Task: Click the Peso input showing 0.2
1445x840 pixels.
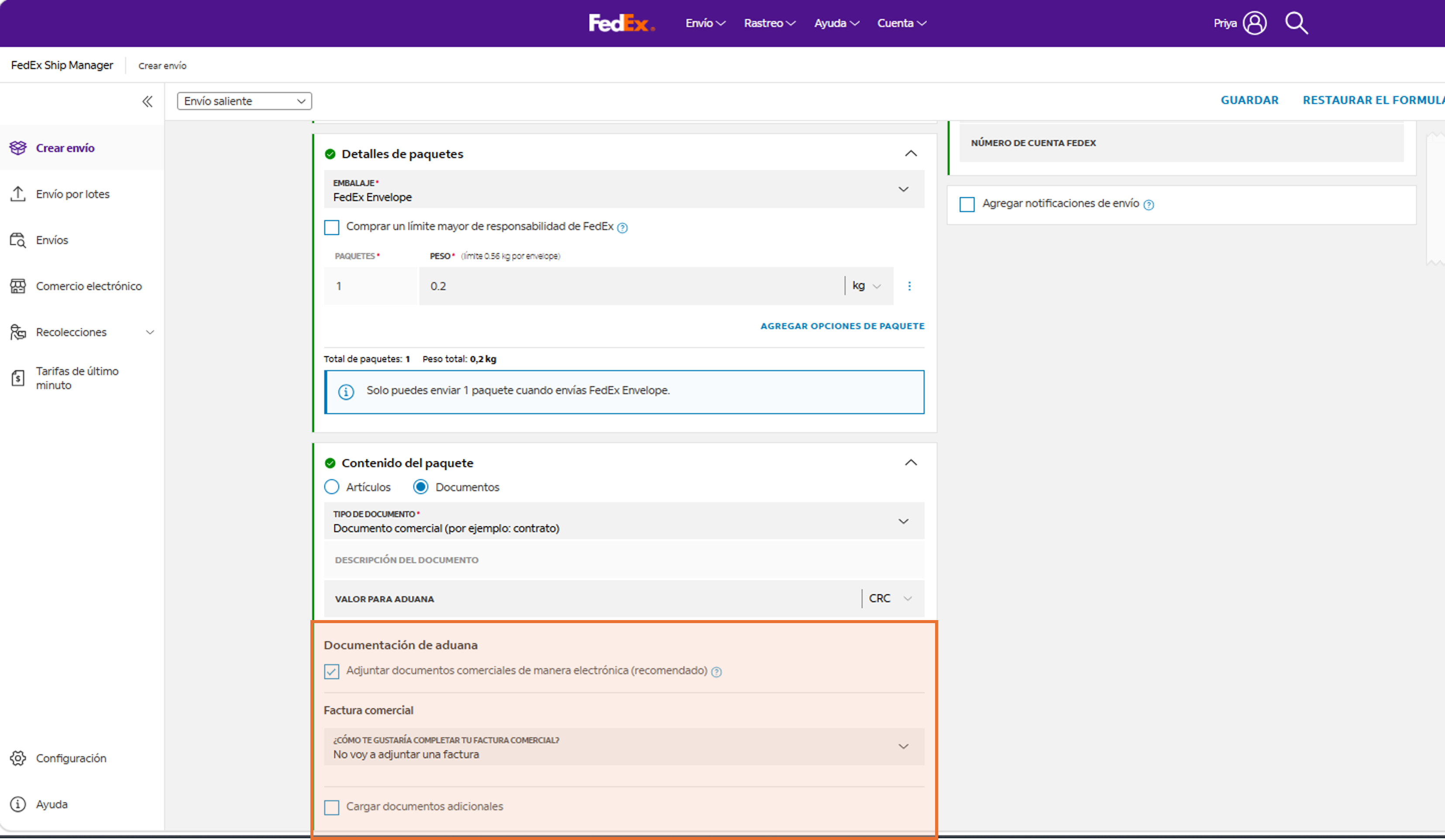Action: click(x=631, y=286)
